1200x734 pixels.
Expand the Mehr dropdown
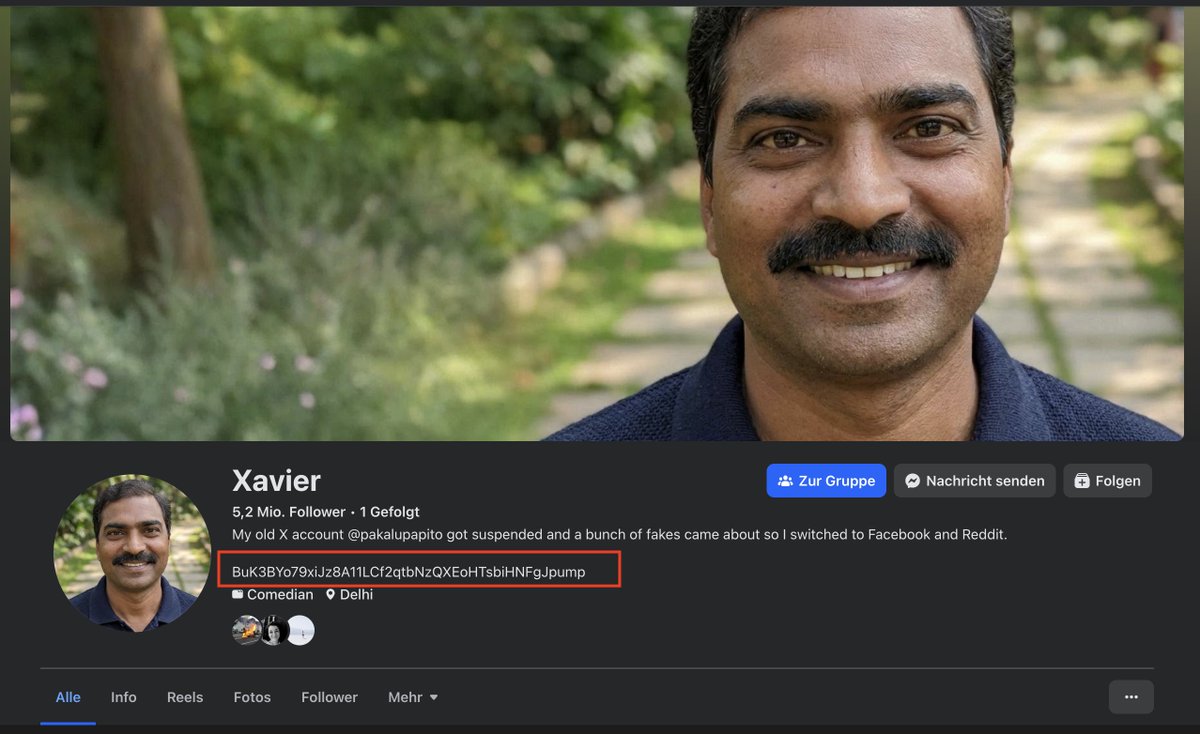413,697
